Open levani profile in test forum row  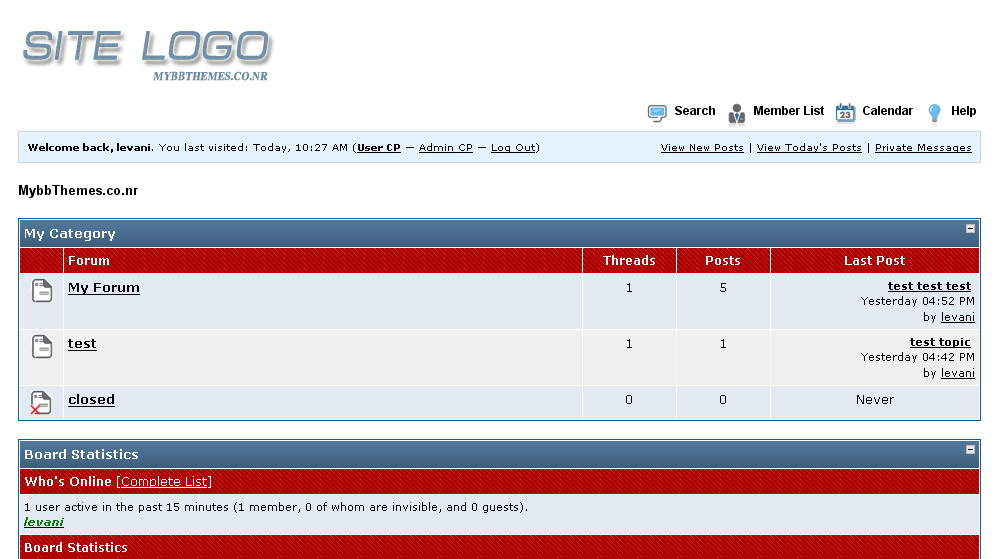pos(957,373)
